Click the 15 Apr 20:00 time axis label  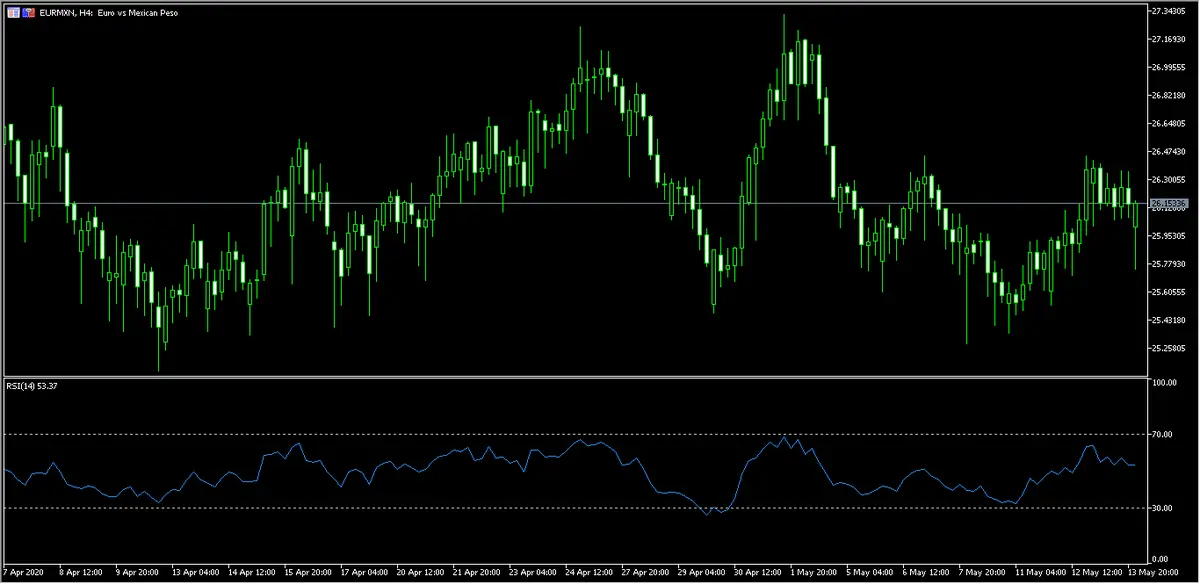coord(309,575)
